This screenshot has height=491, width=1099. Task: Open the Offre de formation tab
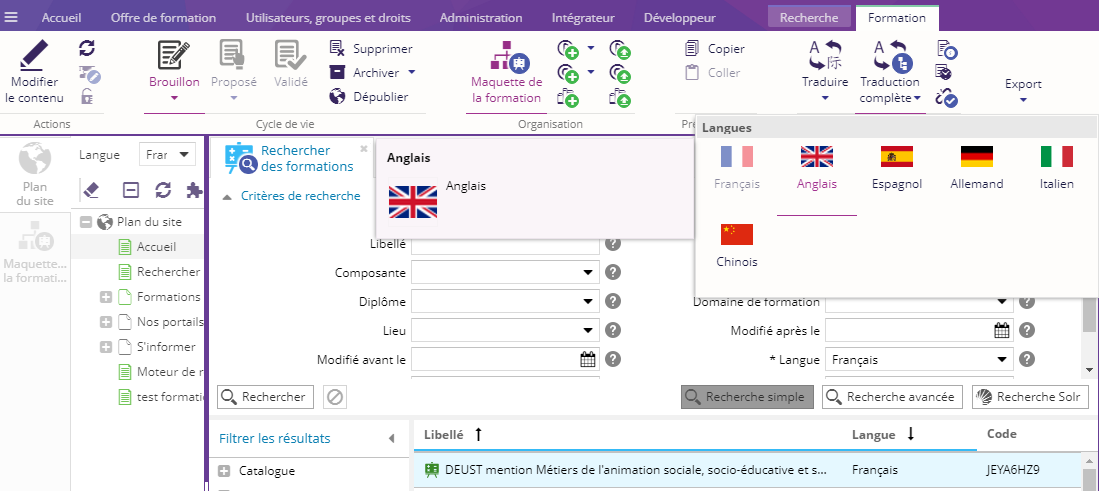(x=163, y=18)
